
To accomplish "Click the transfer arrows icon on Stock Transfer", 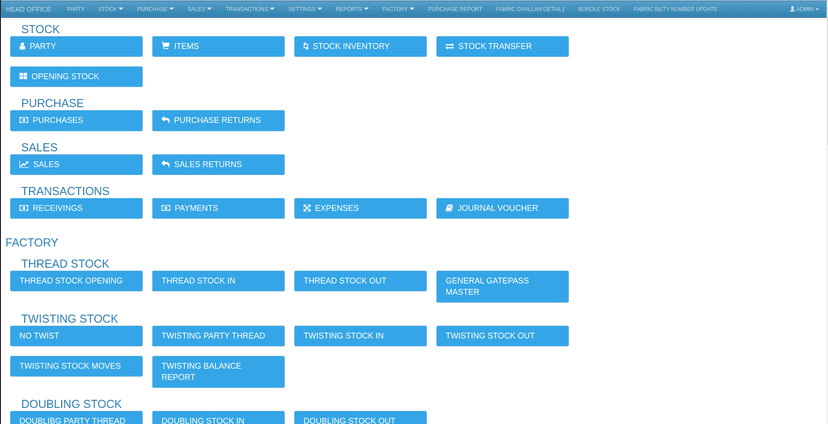I will (x=449, y=46).
